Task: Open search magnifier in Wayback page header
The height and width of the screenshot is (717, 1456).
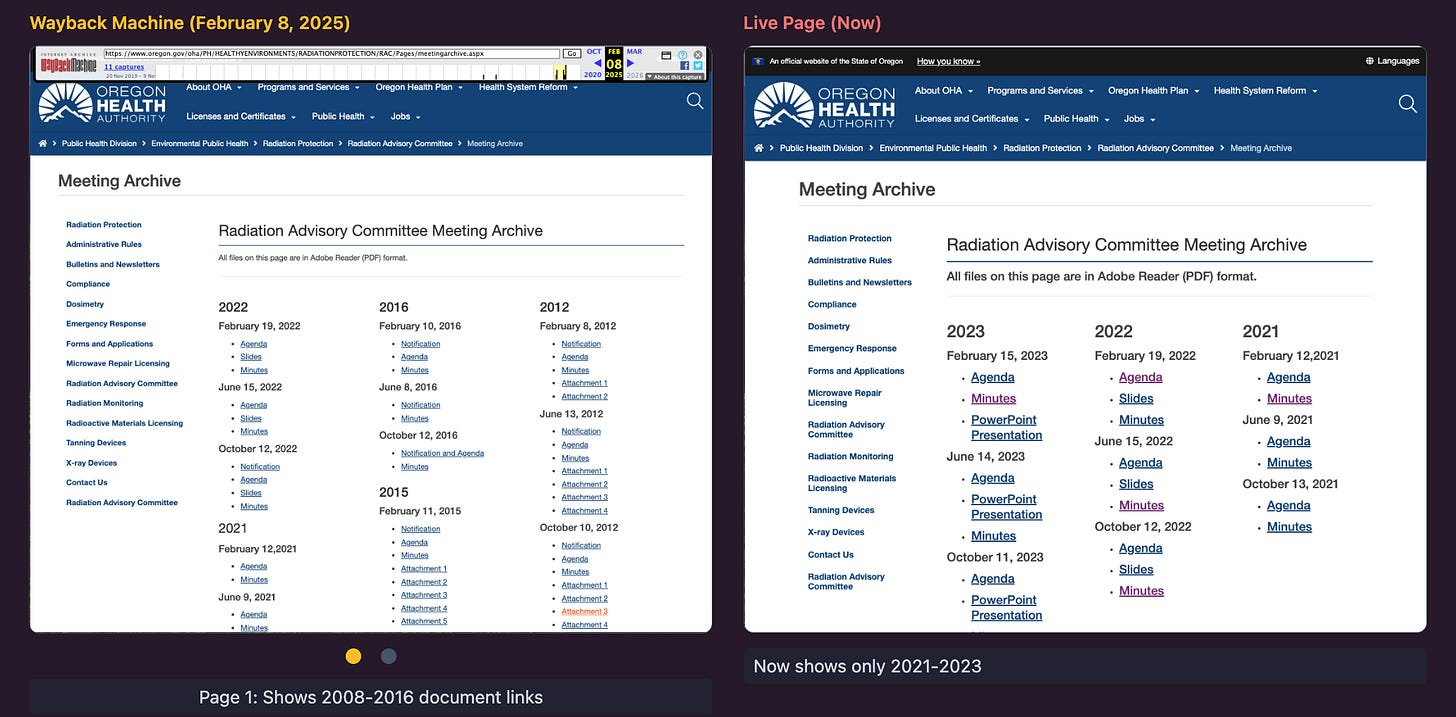Action: [695, 101]
